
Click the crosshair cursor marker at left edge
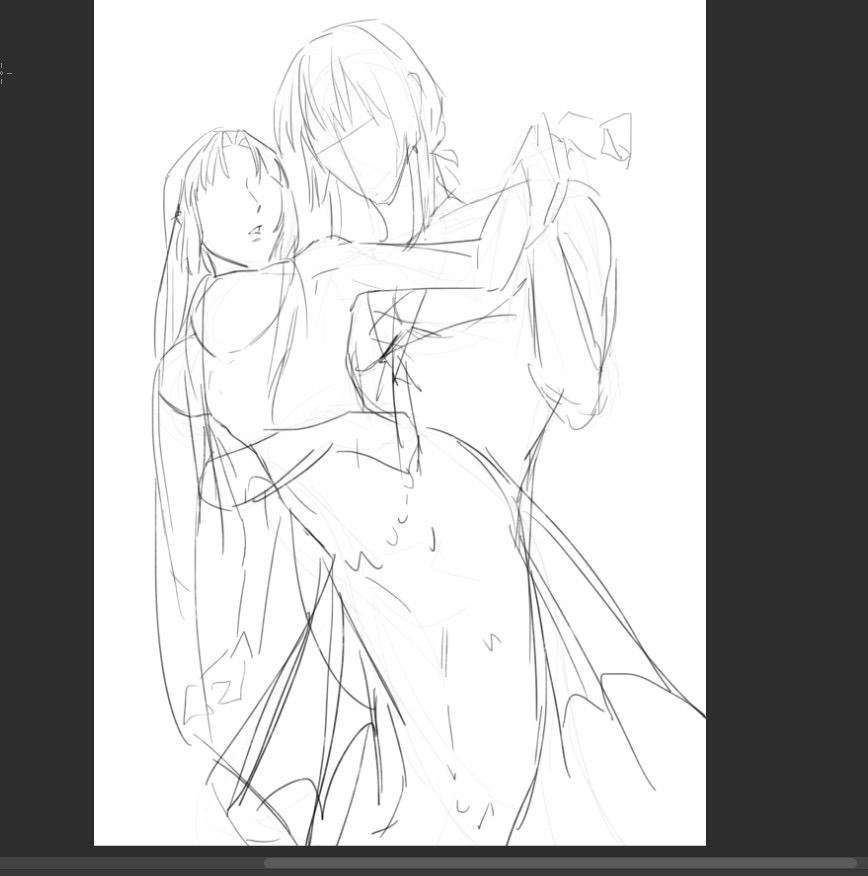[x=2, y=73]
